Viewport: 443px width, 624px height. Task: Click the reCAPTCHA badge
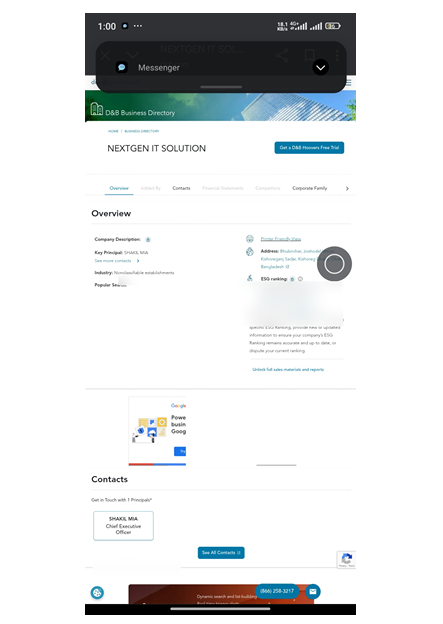[x=346, y=560]
